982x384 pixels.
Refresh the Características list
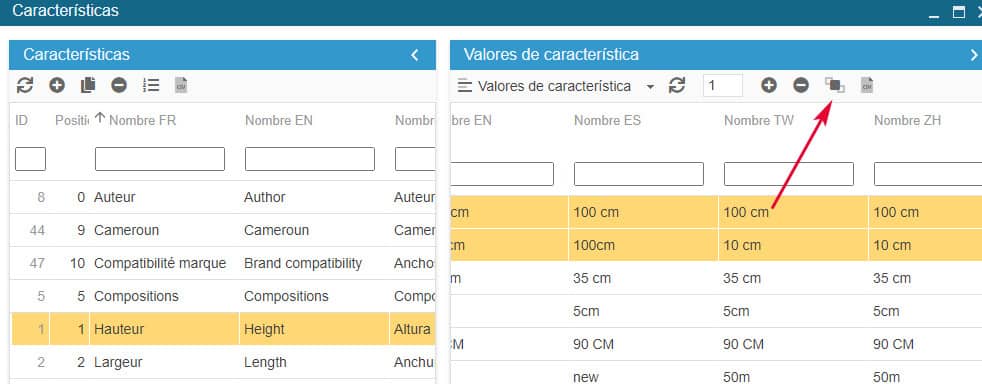click(24, 85)
